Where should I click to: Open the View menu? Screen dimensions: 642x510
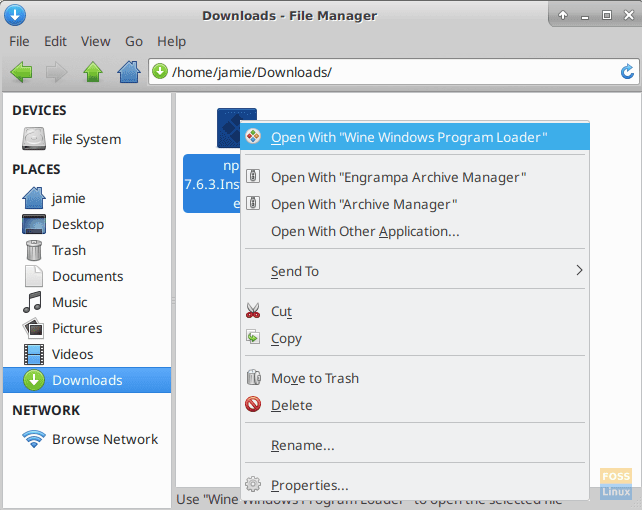[95, 41]
